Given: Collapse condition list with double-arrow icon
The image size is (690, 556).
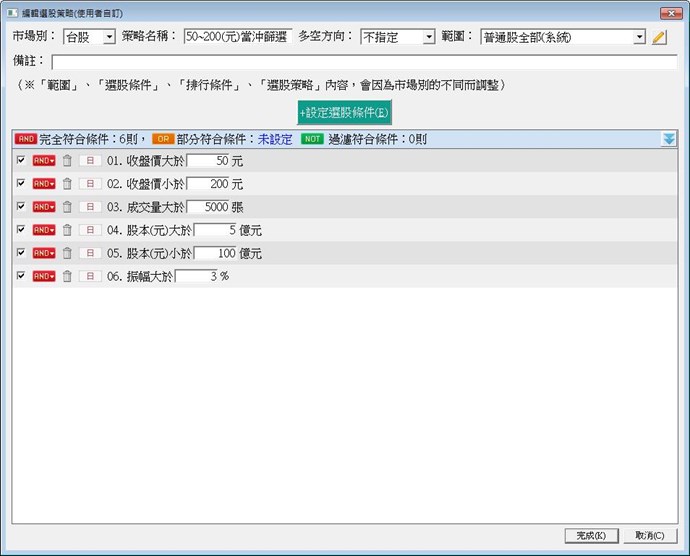Looking at the screenshot, I should (x=669, y=139).
